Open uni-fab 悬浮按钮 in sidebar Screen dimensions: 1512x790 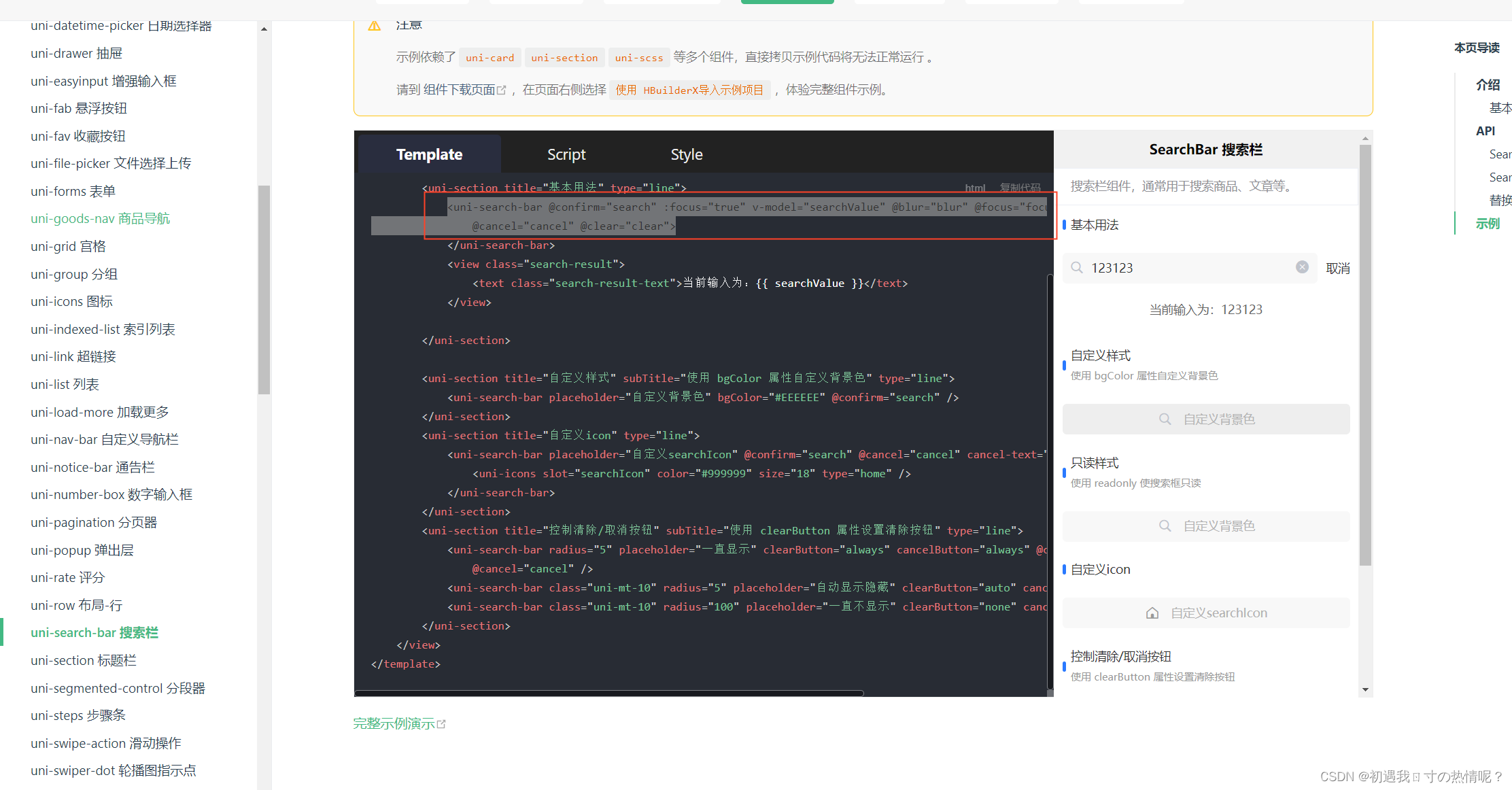(x=79, y=108)
